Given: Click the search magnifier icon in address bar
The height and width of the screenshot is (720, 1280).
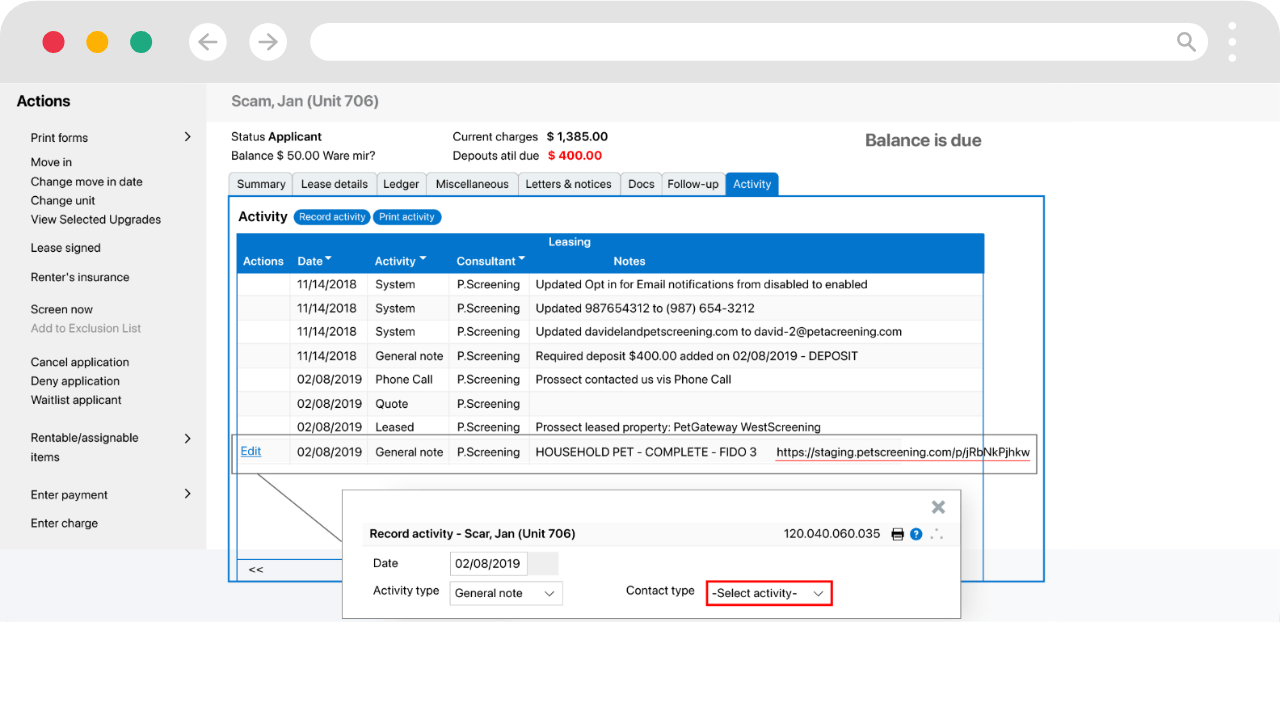Looking at the screenshot, I should [x=1186, y=42].
